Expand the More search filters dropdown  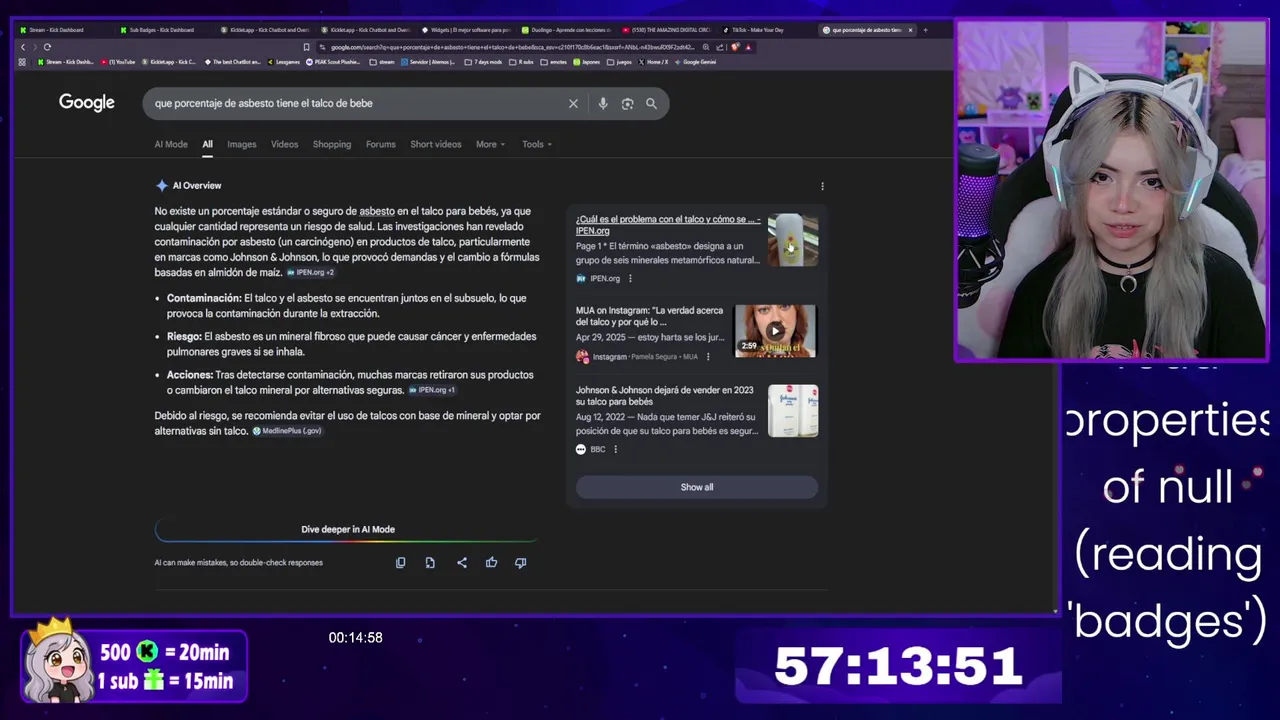pos(490,144)
